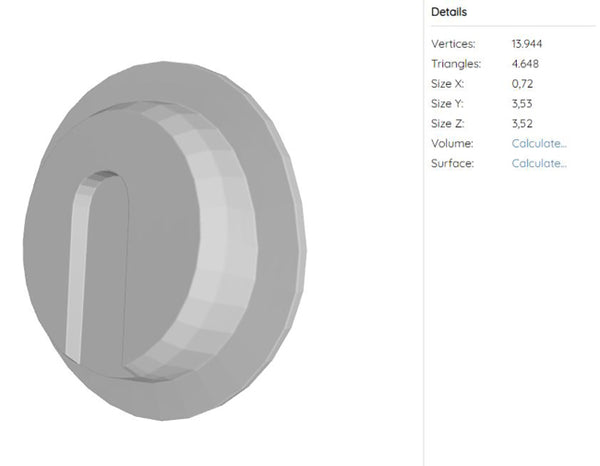Click the Size Y label

[447, 104]
